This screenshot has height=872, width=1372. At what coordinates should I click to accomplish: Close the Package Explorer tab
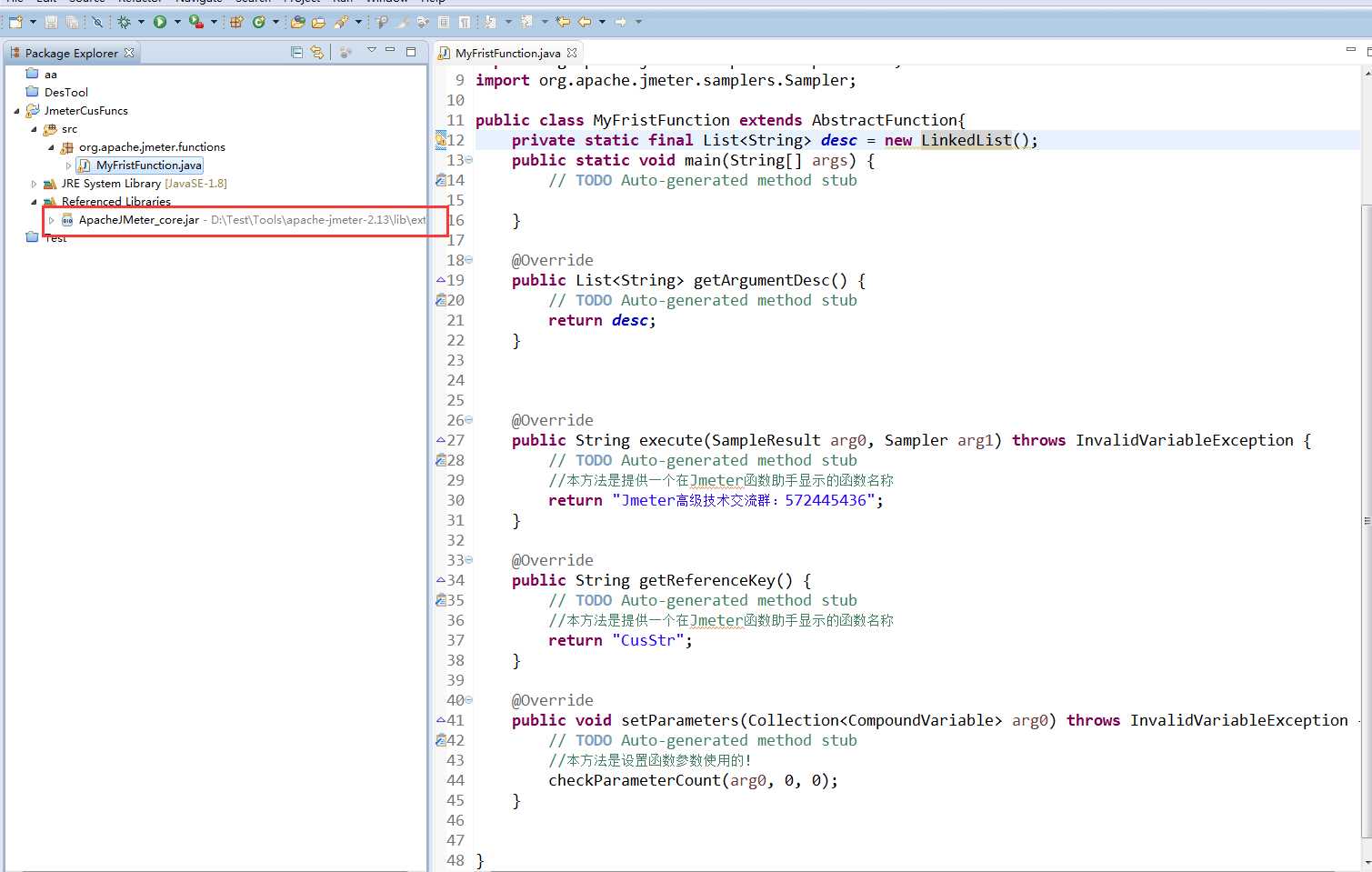tap(129, 53)
